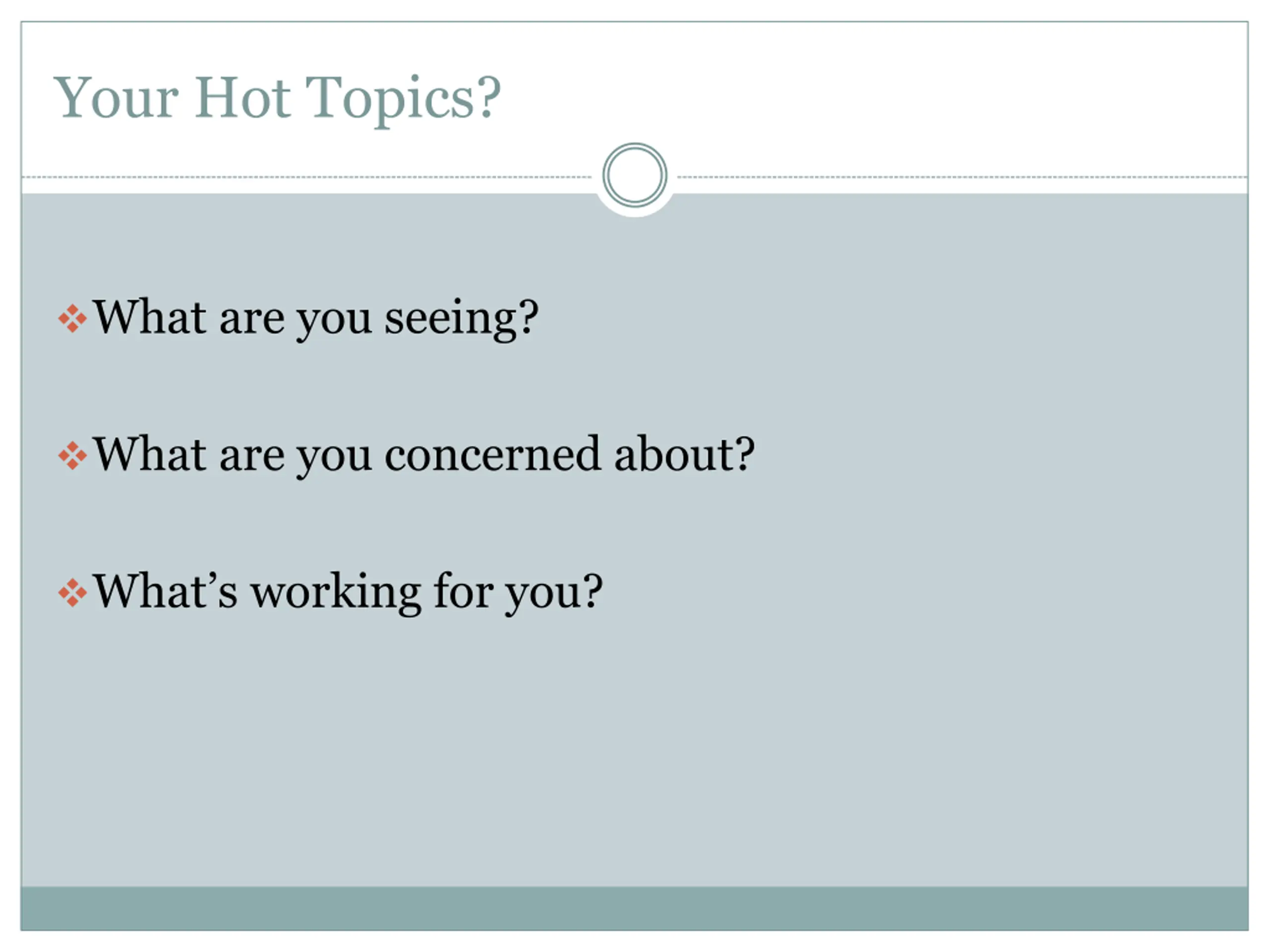
Task: Click the dark teal footer bar
Action: 635,908
